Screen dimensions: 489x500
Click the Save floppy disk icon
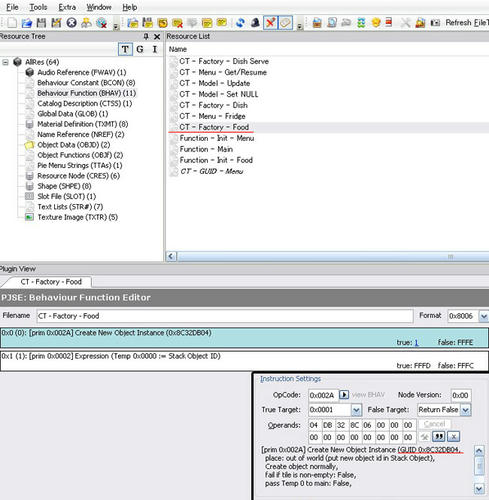pos(41,23)
